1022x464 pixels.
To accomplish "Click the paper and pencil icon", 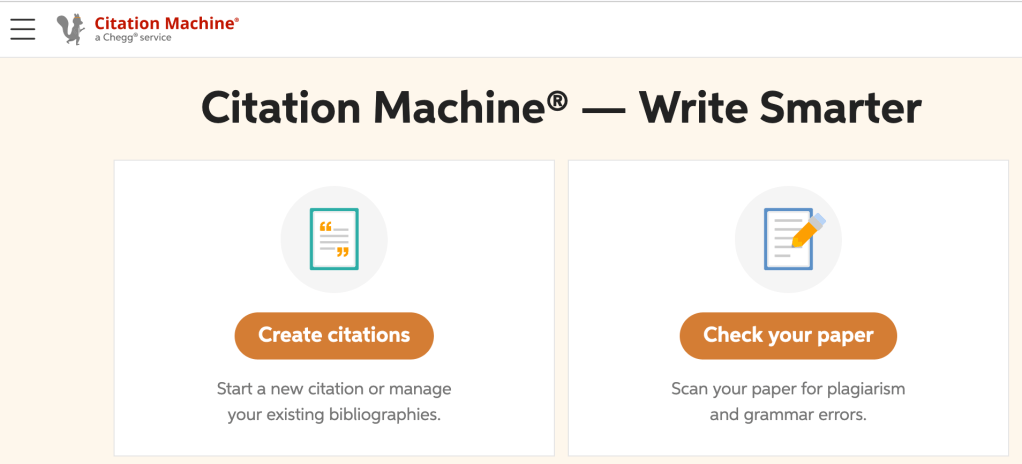I will click(788, 240).
